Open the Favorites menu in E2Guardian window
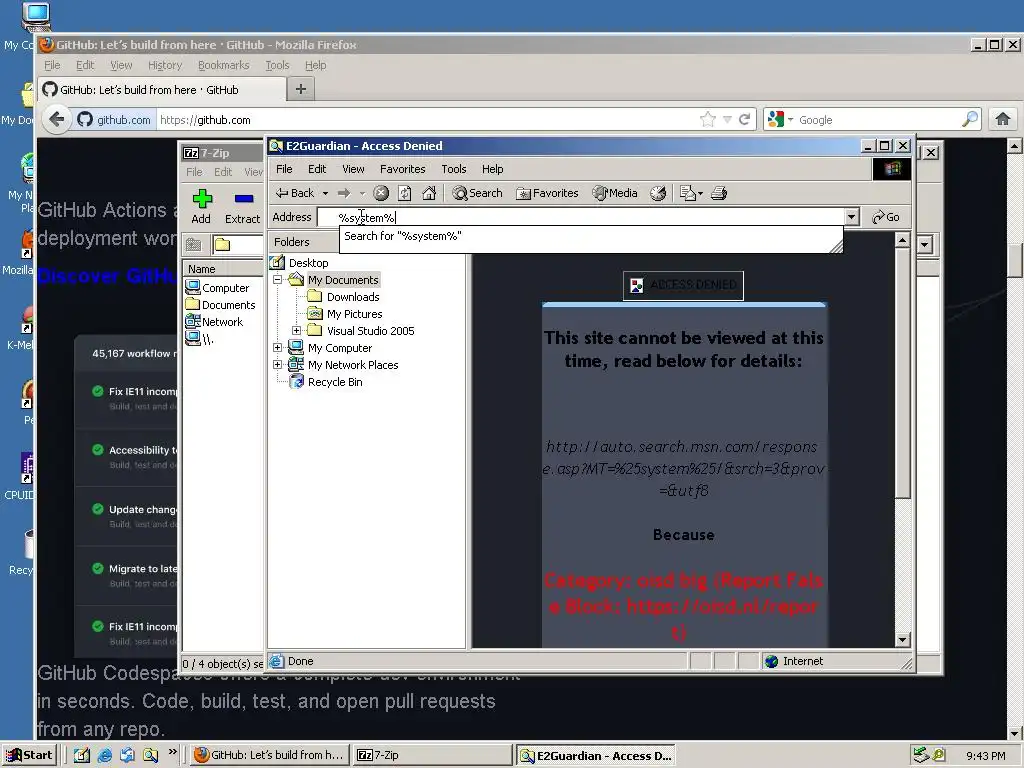 (x=402, y=169)
